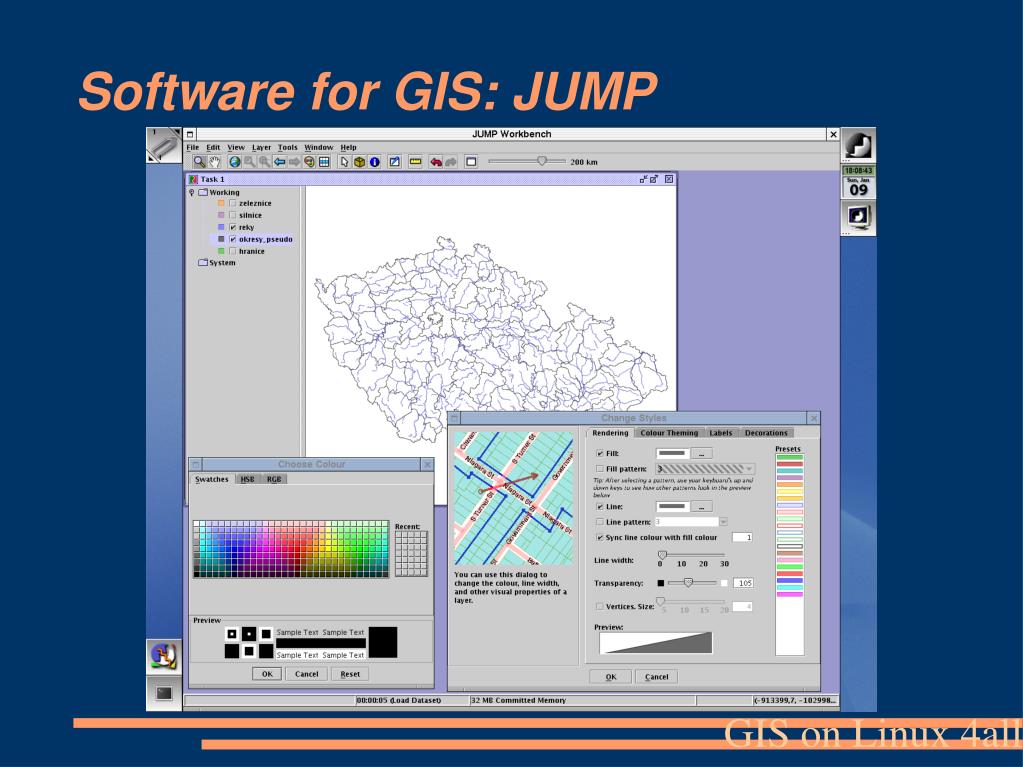This screenshot has height=767, width=1023.
Task: Click the paperclip dock icon at top left
Action: click(x=163, y=145)
